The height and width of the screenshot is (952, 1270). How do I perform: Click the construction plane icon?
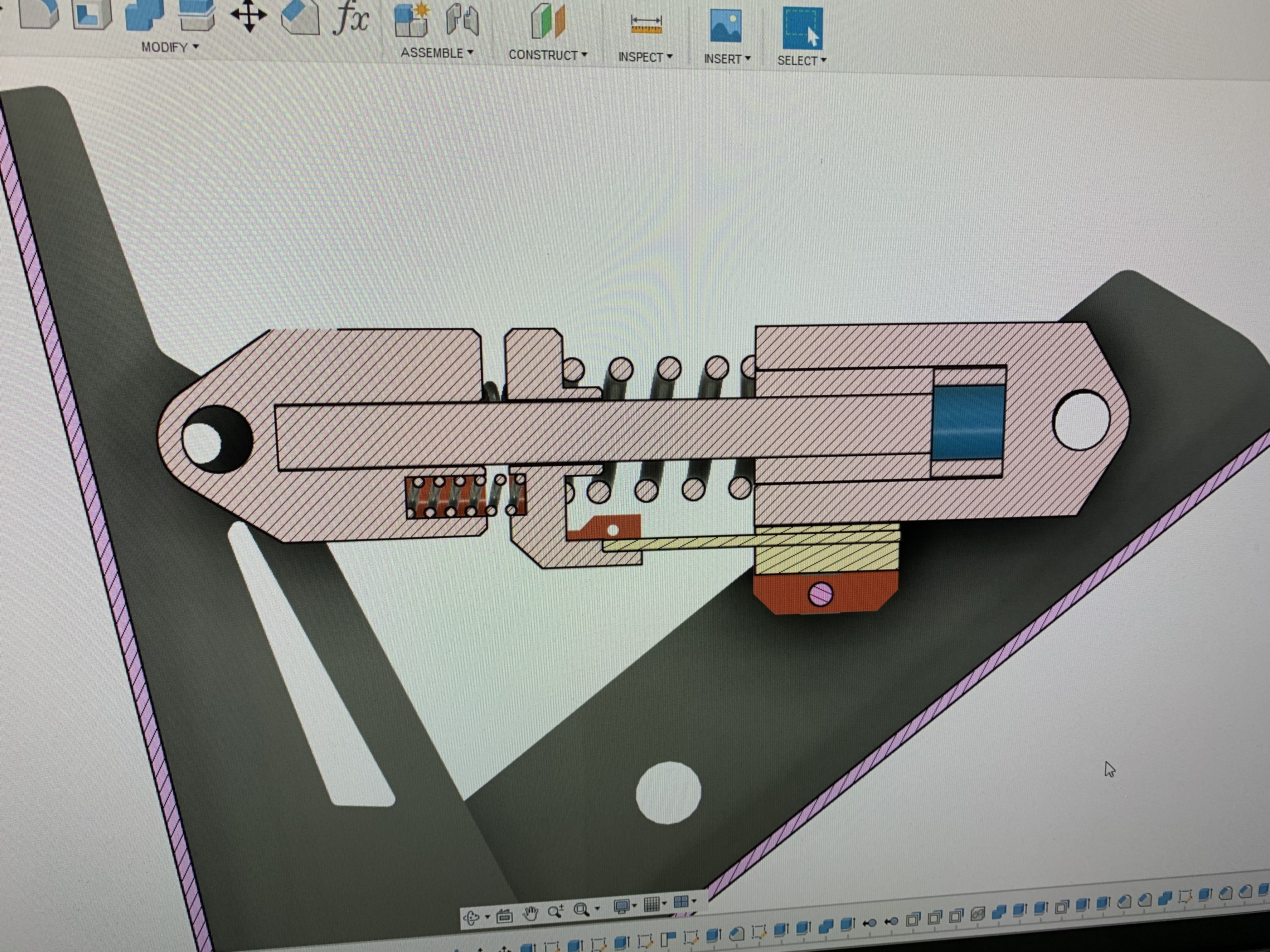(548, 22)
